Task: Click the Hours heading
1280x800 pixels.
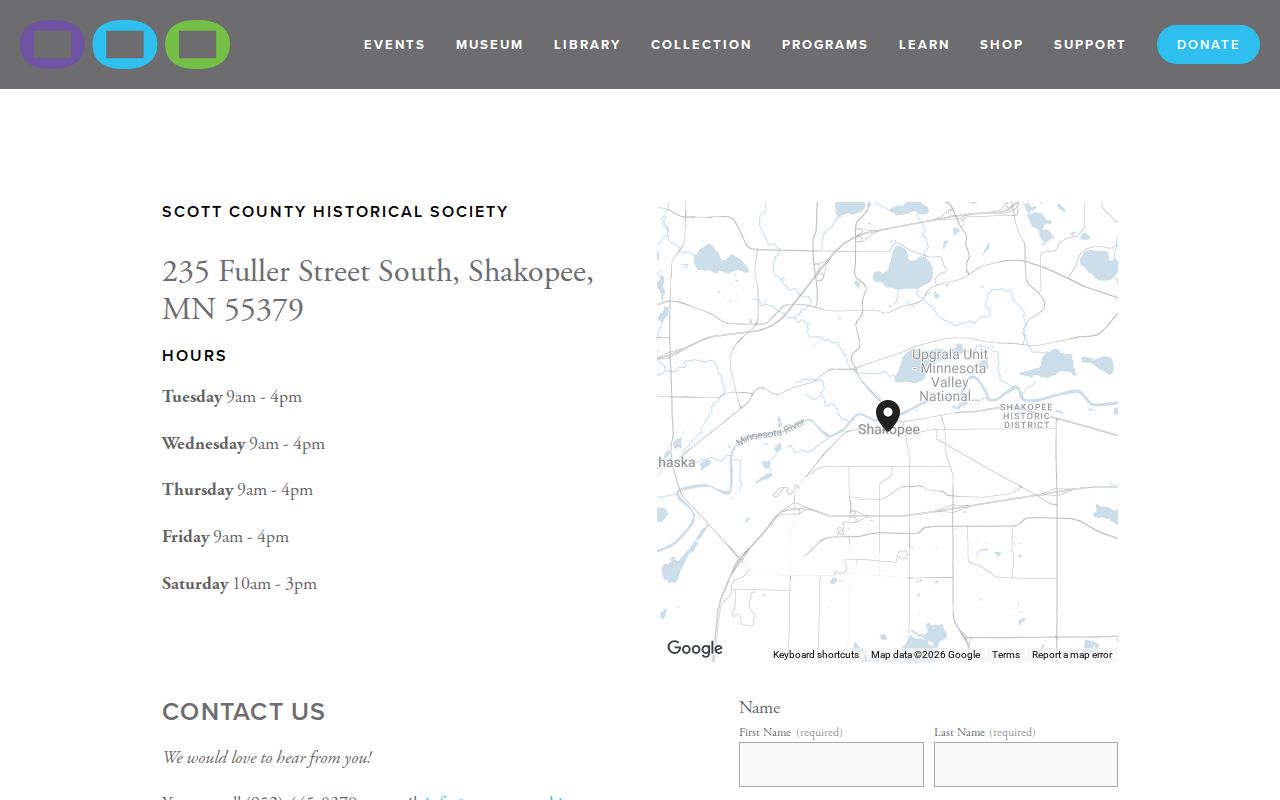Action: coord(194,356)
